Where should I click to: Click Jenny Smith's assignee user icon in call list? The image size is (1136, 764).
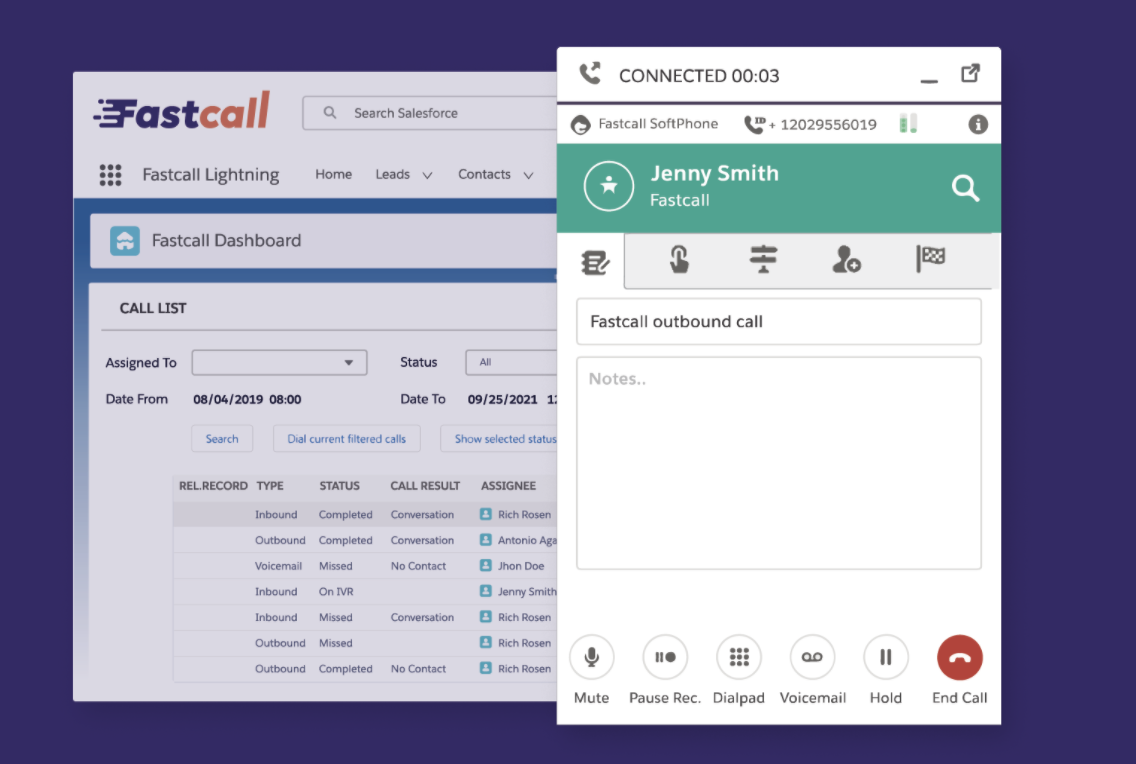(485, 591)
